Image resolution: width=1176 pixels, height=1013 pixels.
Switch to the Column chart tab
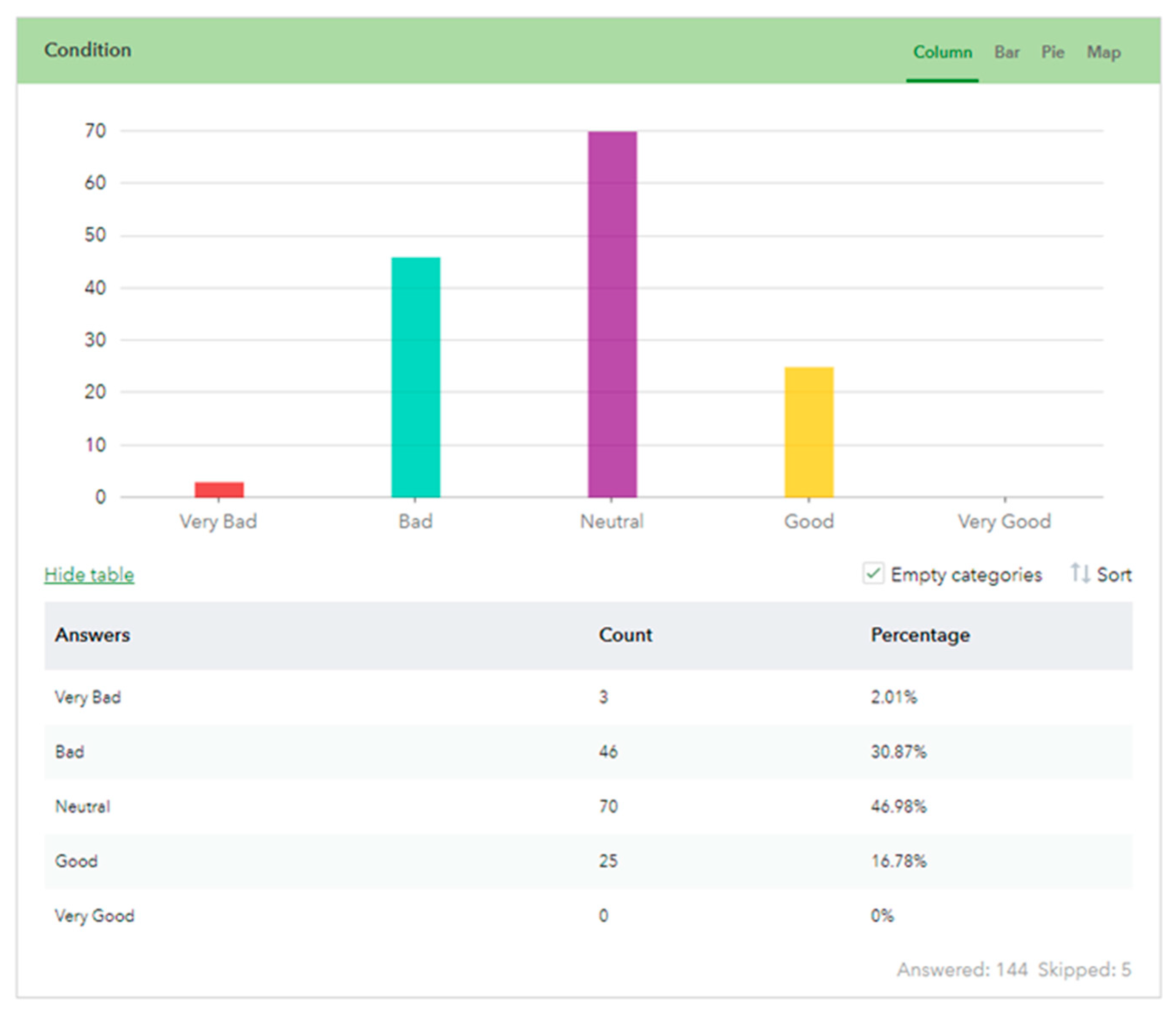(942, 52)
